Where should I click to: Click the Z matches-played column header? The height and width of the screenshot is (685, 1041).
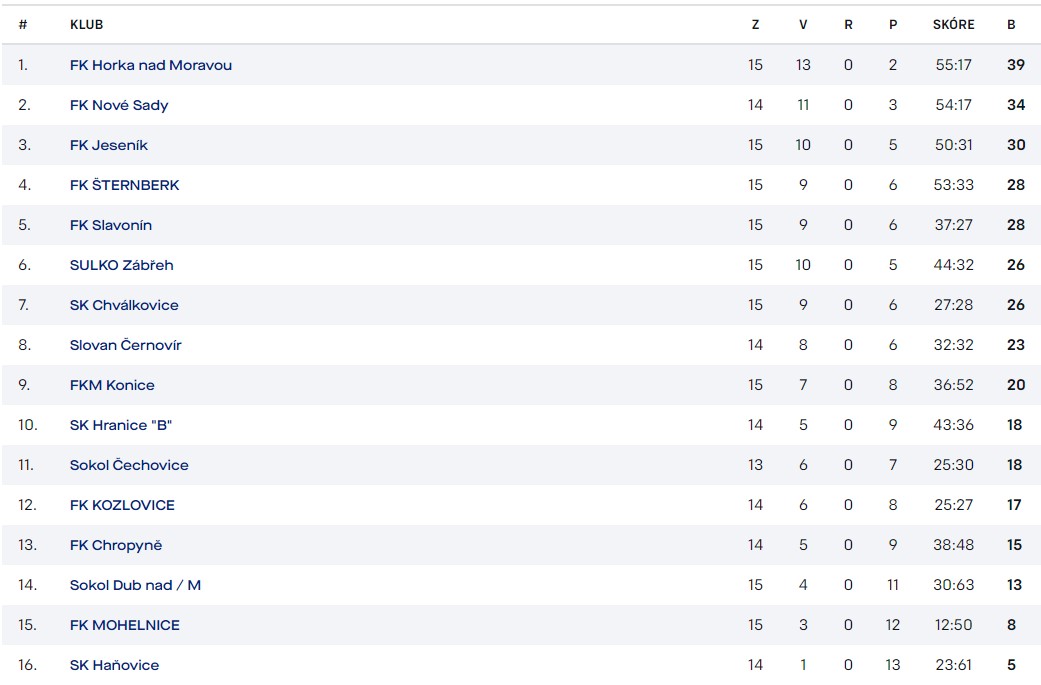tap(755, 25)
